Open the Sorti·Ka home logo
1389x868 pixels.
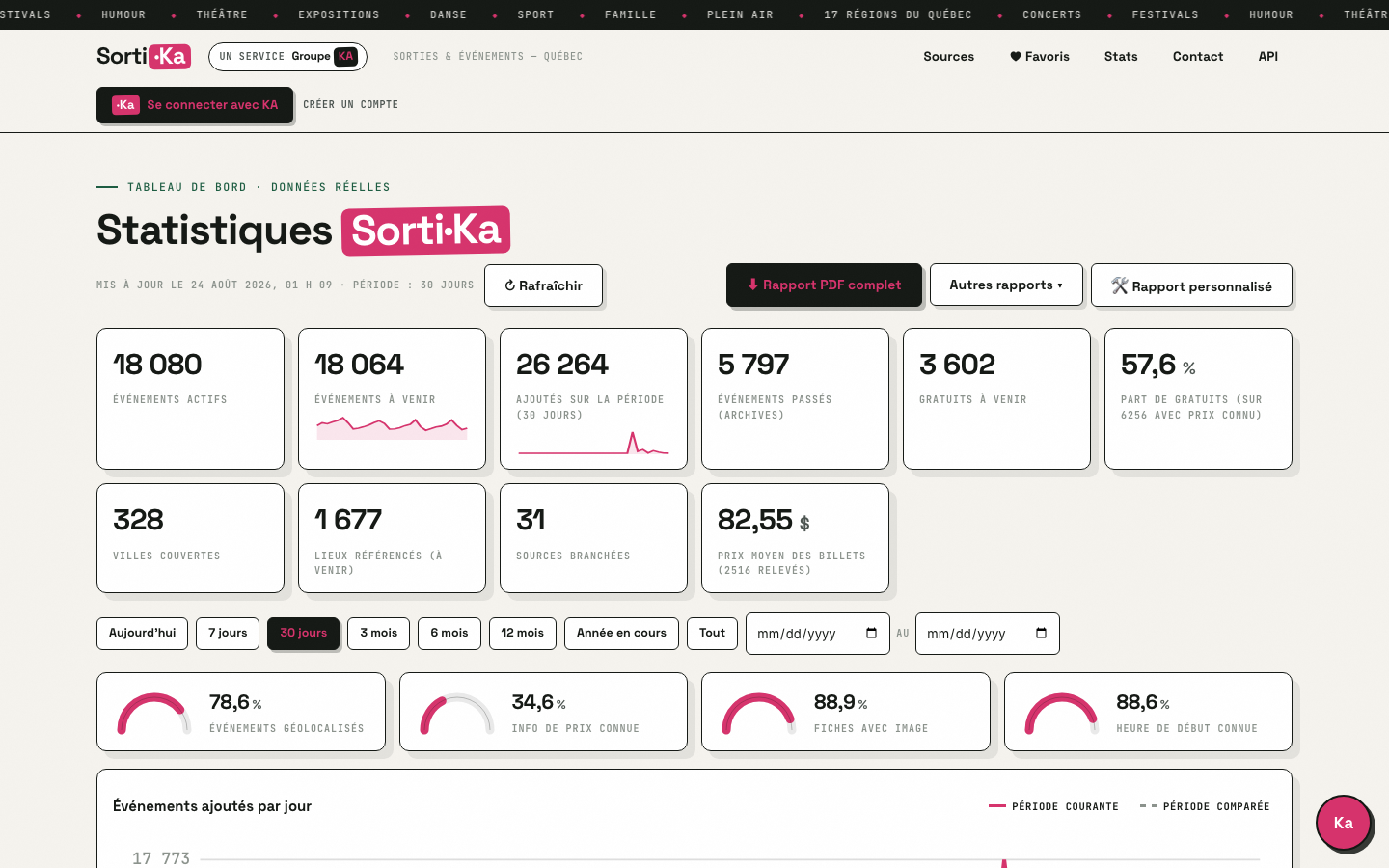(x=144, y=56)
